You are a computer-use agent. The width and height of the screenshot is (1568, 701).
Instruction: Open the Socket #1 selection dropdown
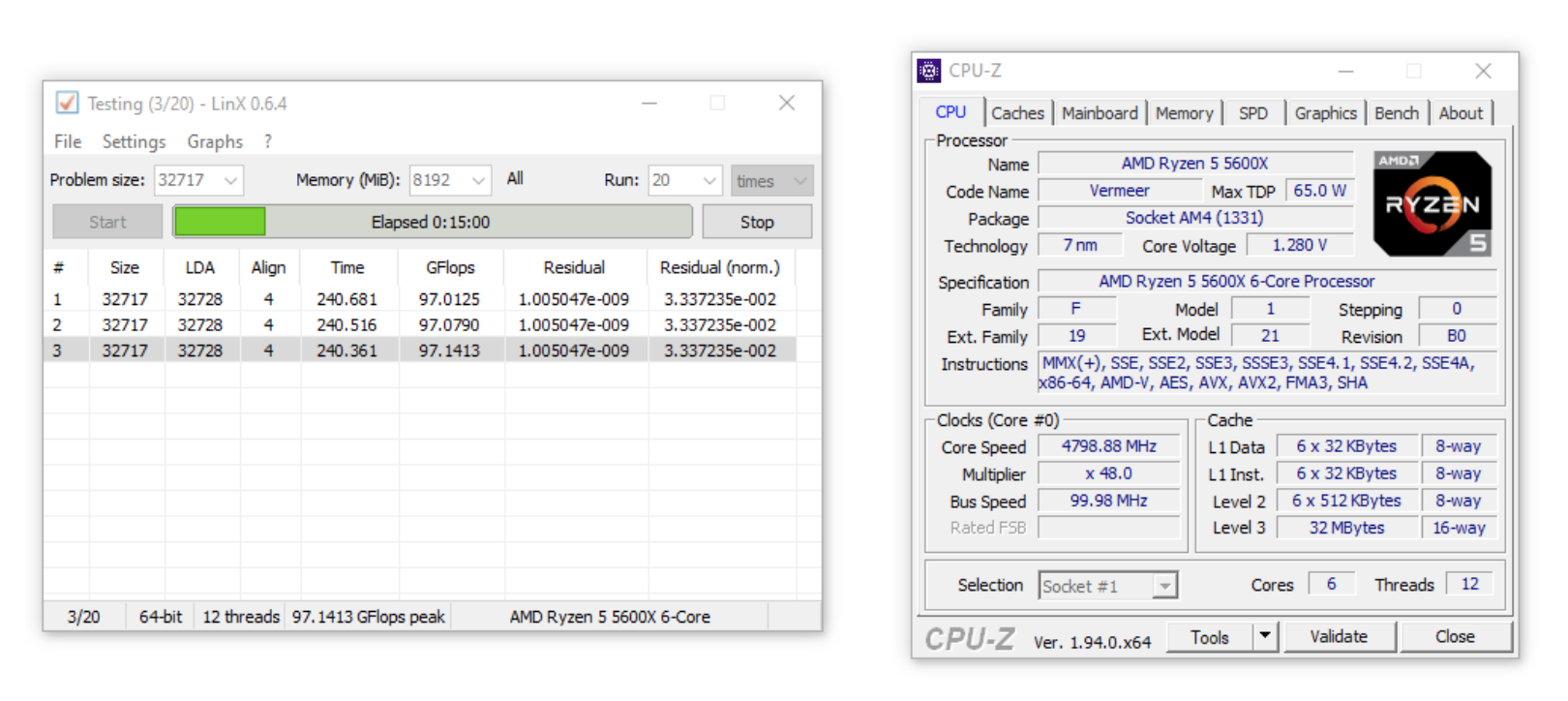[1108, 586]
